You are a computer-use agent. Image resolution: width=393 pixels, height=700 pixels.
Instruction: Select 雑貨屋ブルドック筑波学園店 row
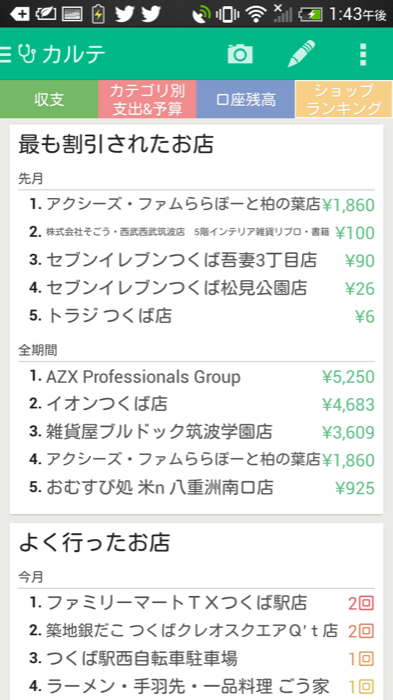196,432
